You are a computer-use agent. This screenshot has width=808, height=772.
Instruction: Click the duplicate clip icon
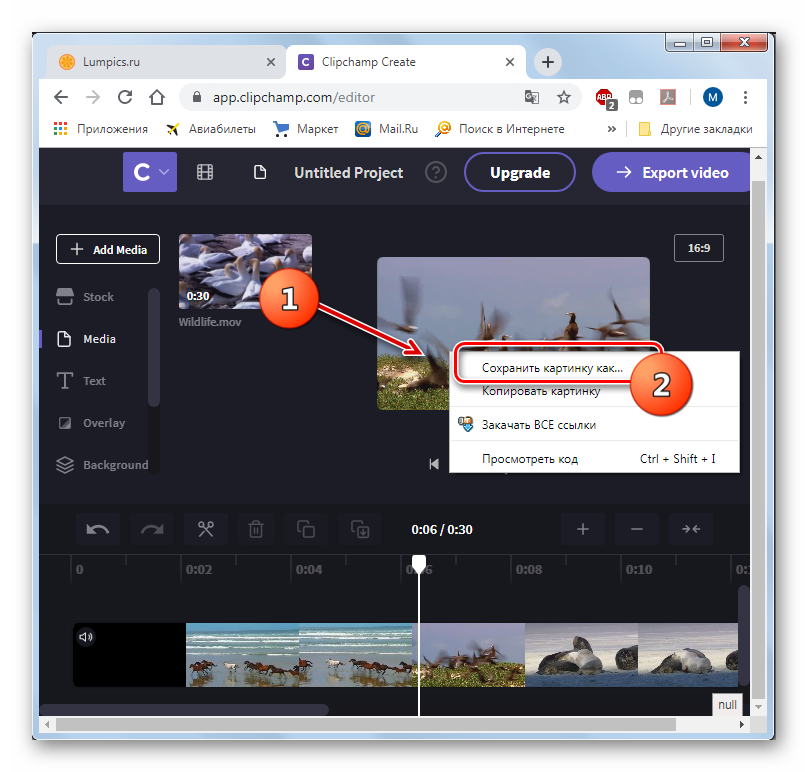point(306,530)
